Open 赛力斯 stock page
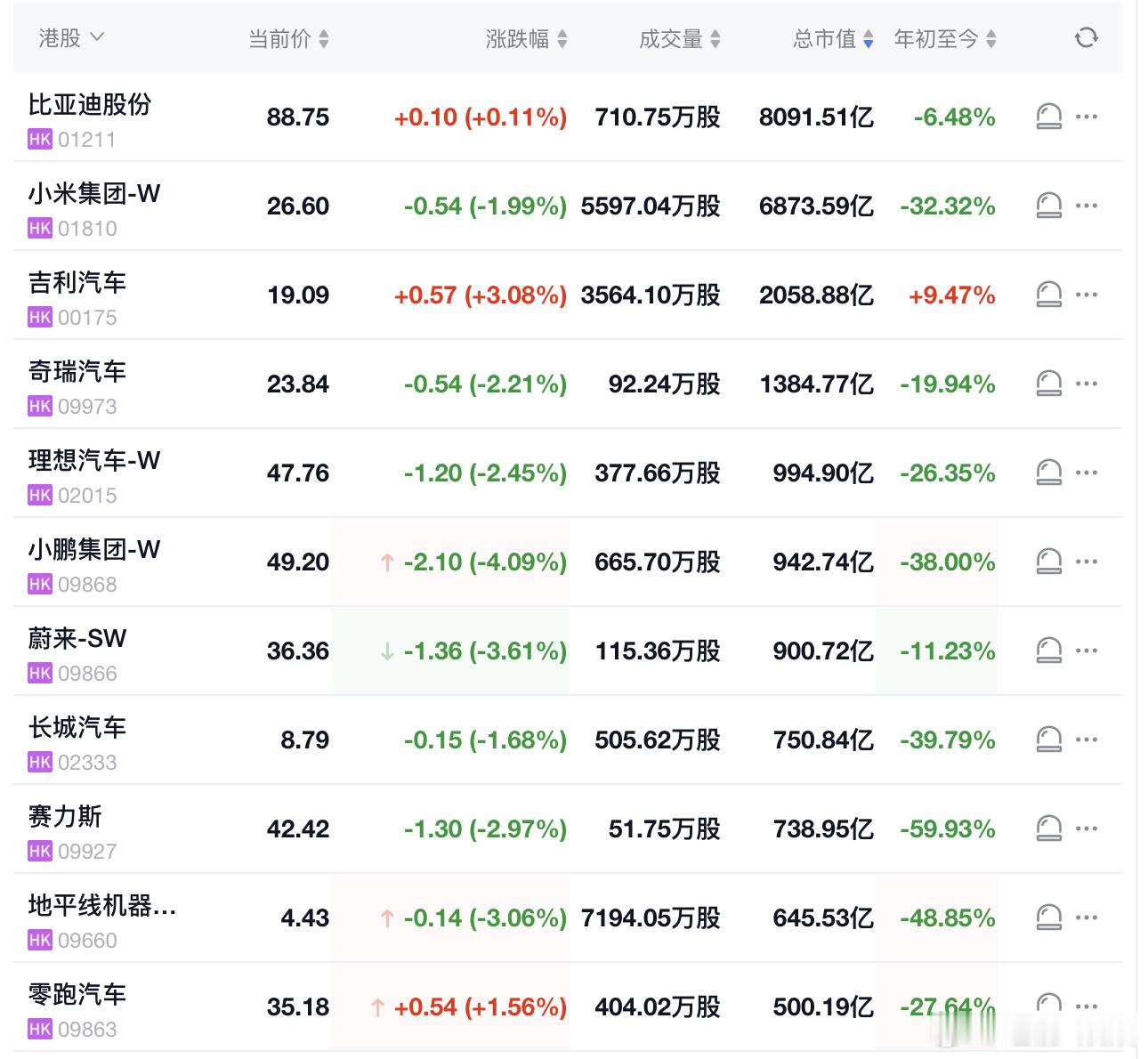The height and width of the screenshot is (1059, 1148). pos(65,816)
